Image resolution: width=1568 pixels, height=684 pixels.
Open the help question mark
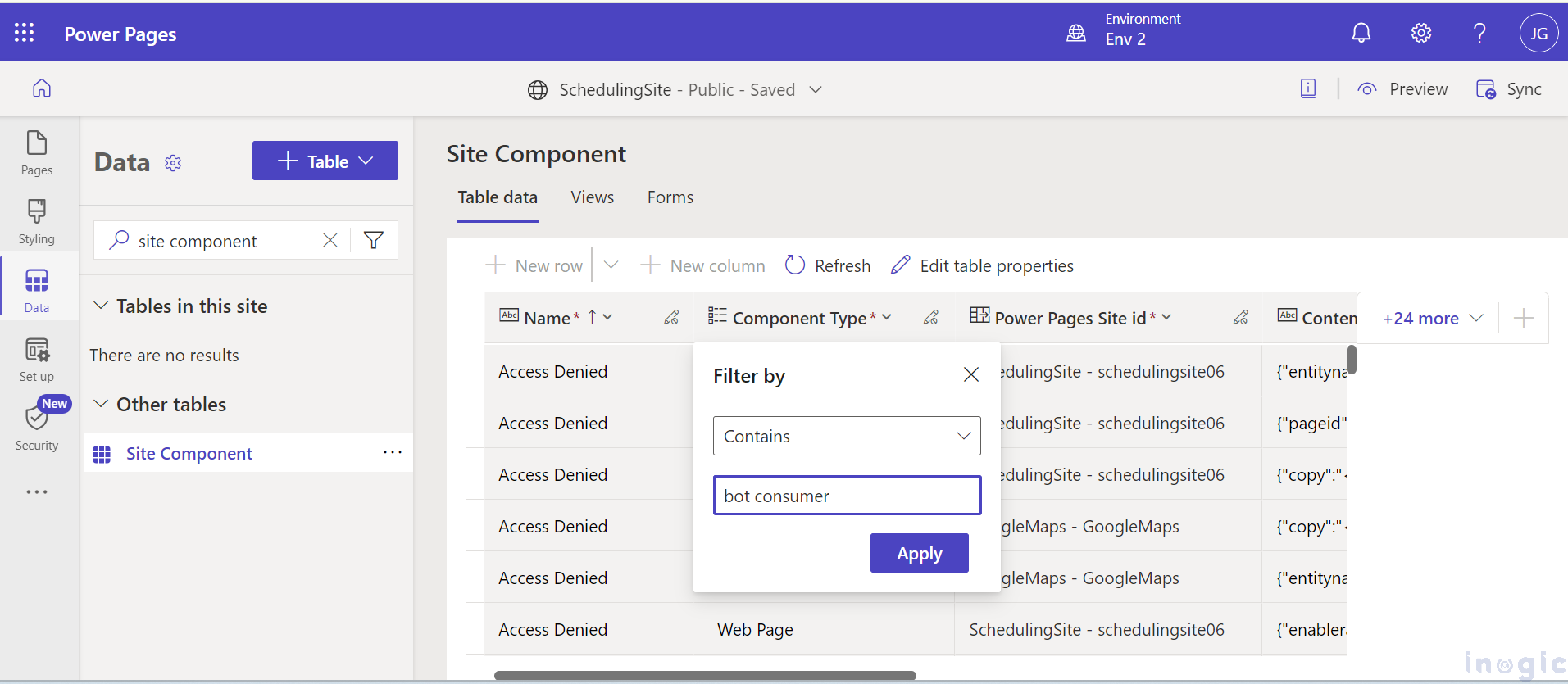tap(1479, 33)
